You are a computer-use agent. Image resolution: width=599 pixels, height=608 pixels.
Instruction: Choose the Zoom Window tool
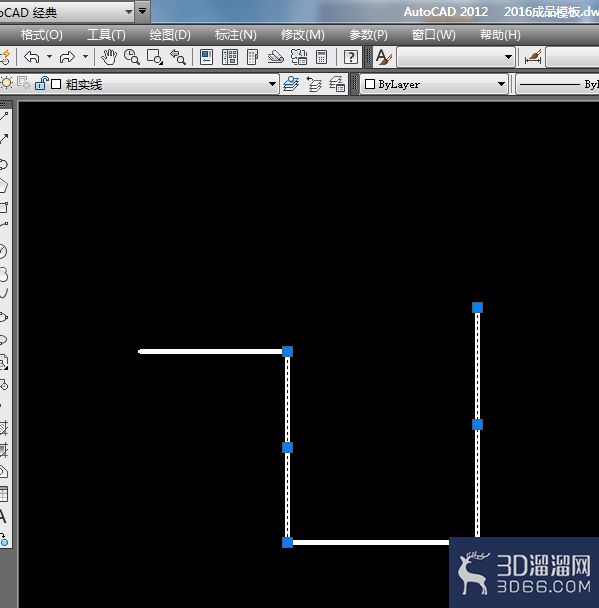155,57
